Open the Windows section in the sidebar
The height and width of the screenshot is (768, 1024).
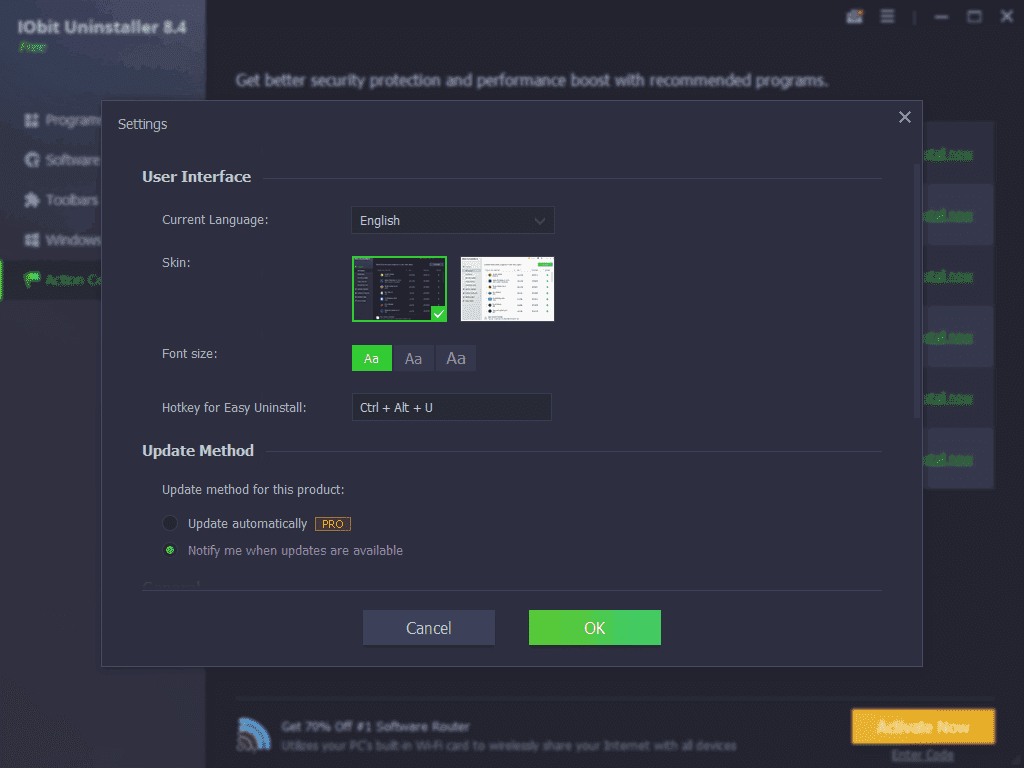tap(62, 240)
